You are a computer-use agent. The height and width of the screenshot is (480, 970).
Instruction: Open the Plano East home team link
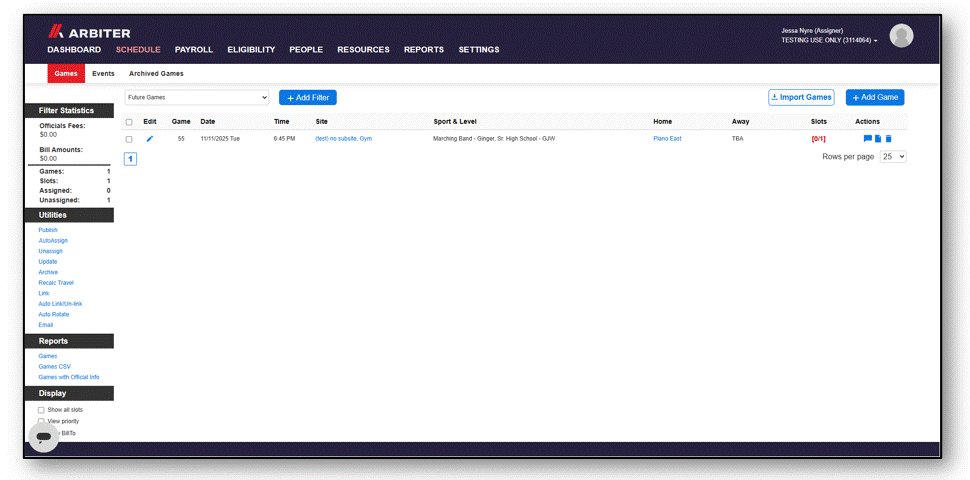[x=667, y=139]
